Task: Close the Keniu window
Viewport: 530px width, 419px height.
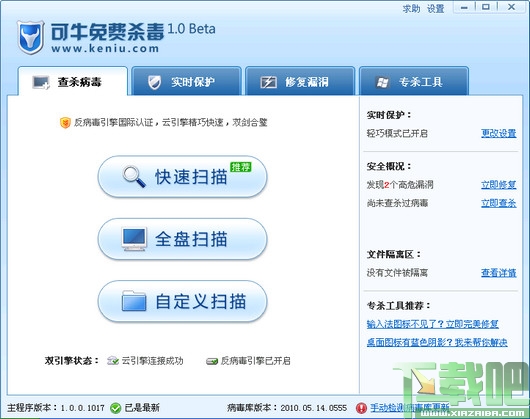Action: point(511,7)
